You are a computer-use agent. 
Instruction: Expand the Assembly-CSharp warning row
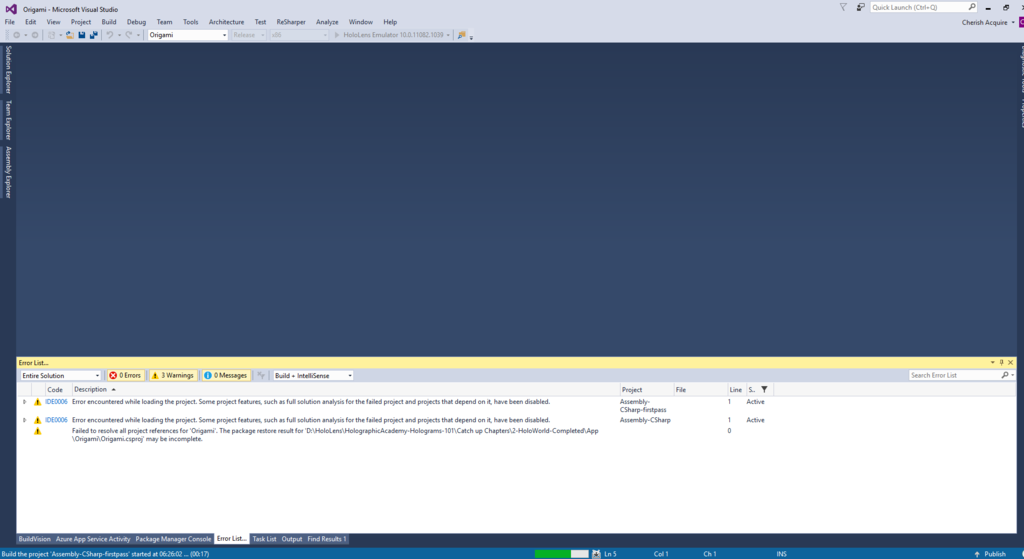(24, 421)
